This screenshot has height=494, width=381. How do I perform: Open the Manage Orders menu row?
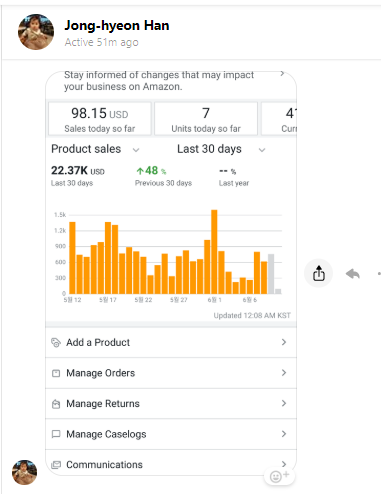[171, 373]
